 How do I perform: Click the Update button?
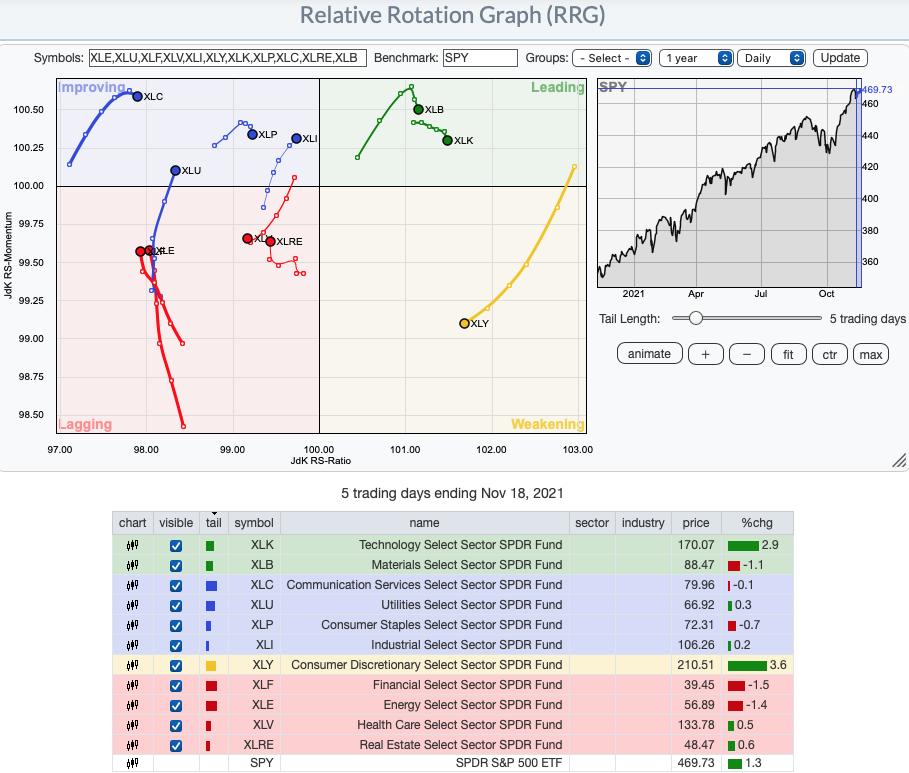pyautogui.click(x=840, y=58)
